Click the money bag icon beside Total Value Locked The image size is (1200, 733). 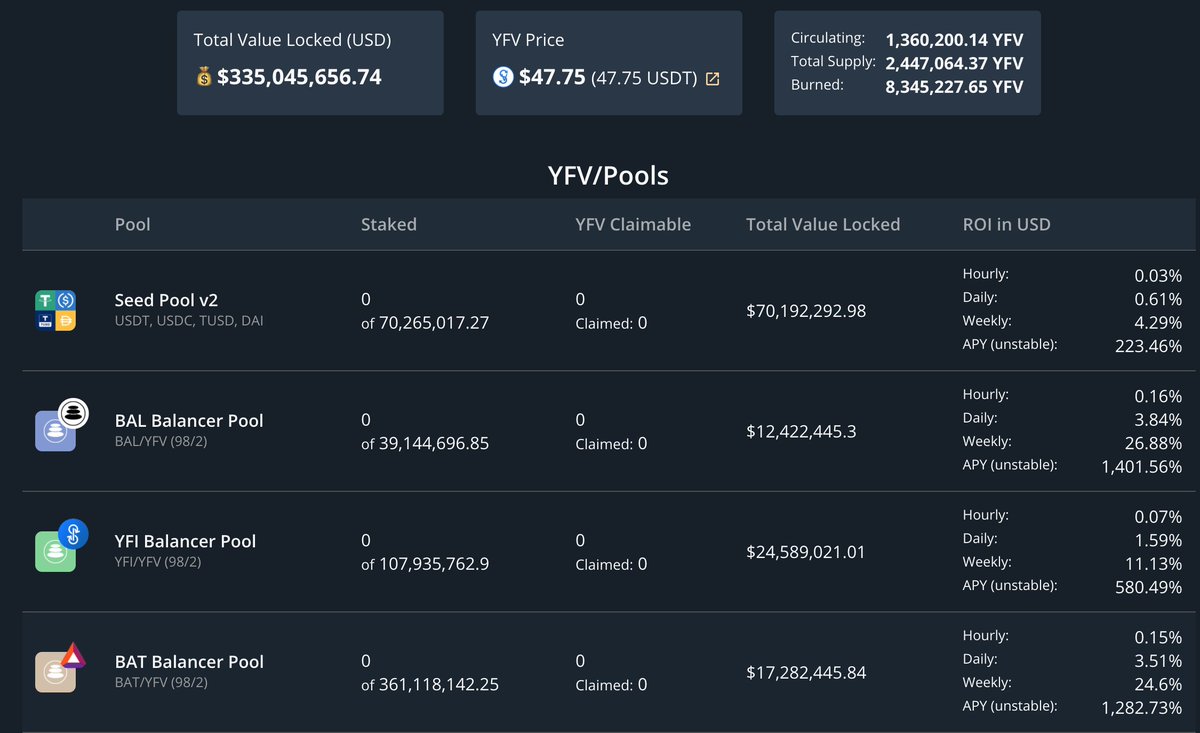click(x=203, y=77)
